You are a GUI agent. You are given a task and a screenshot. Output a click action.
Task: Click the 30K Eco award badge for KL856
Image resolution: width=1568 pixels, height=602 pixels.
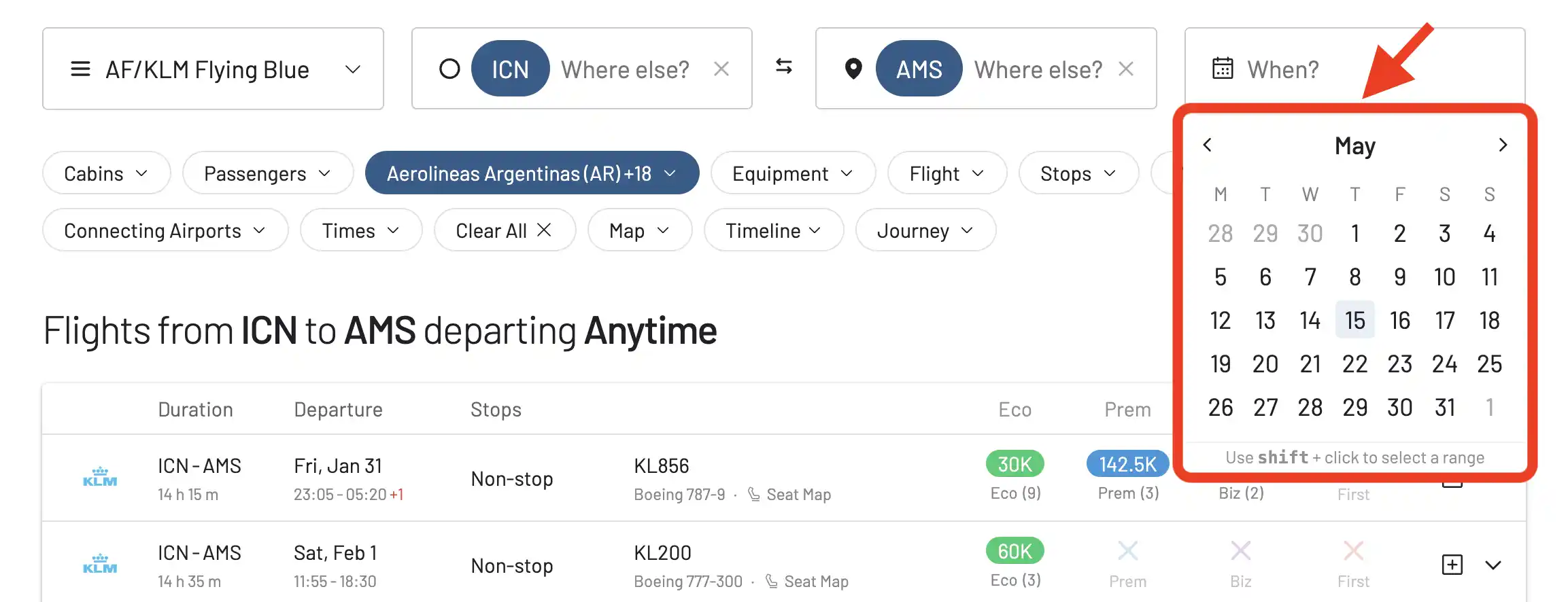[x=1015, y=463]
